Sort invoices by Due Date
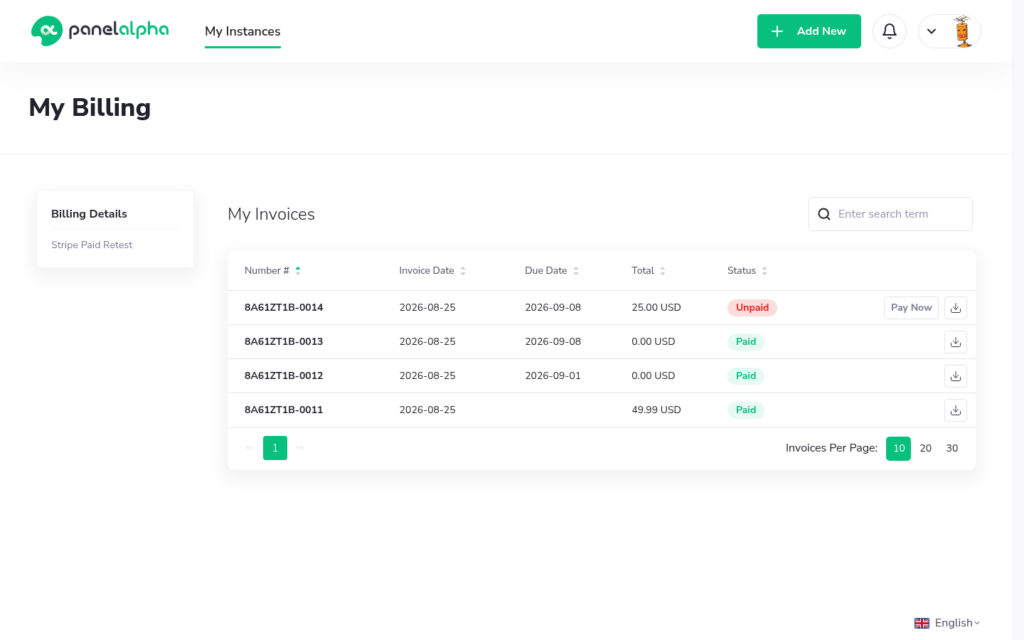1024x640 pixels. coord(551,270)
